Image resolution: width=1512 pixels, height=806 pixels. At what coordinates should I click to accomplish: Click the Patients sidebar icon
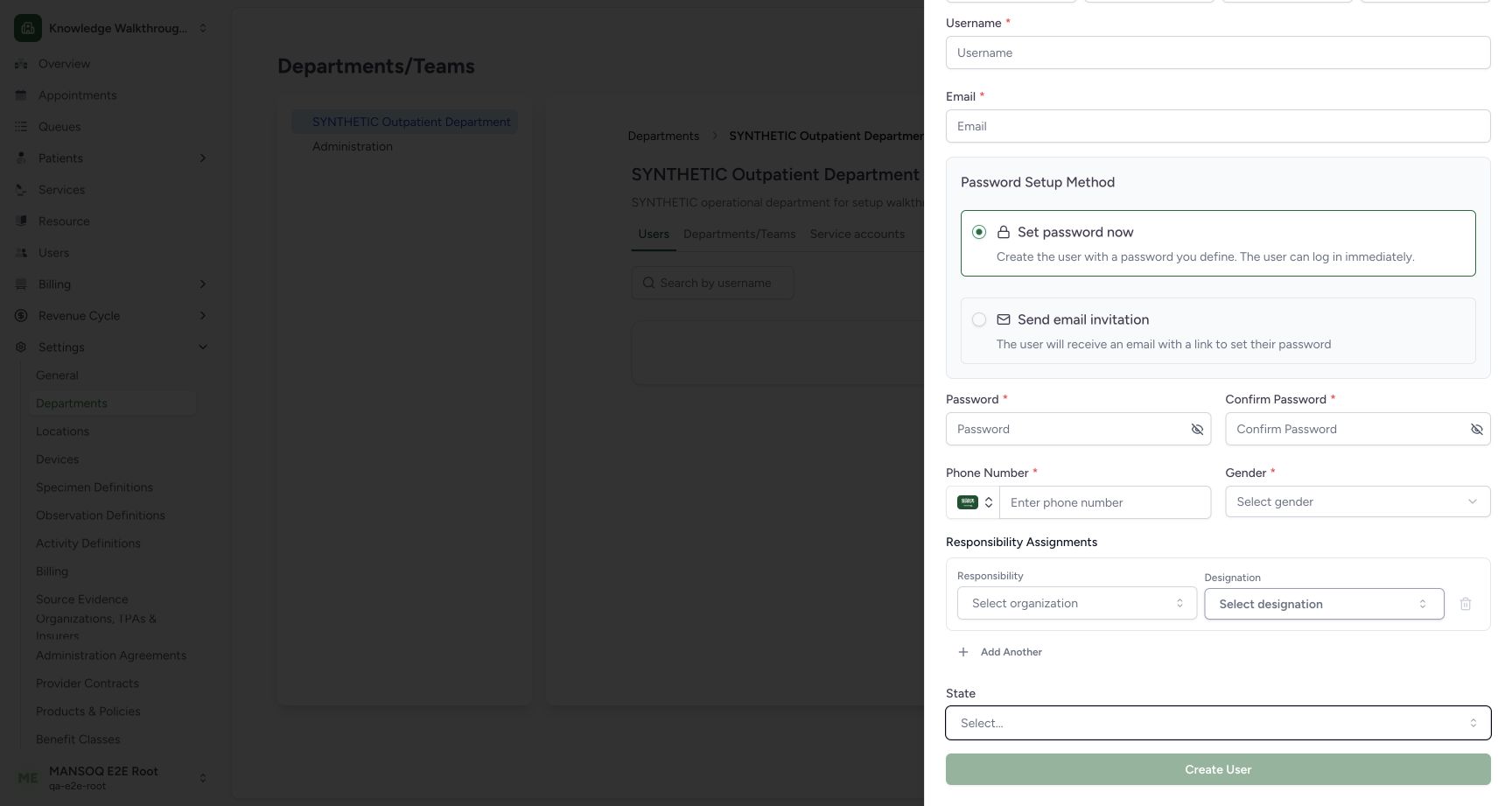point(21,158)
